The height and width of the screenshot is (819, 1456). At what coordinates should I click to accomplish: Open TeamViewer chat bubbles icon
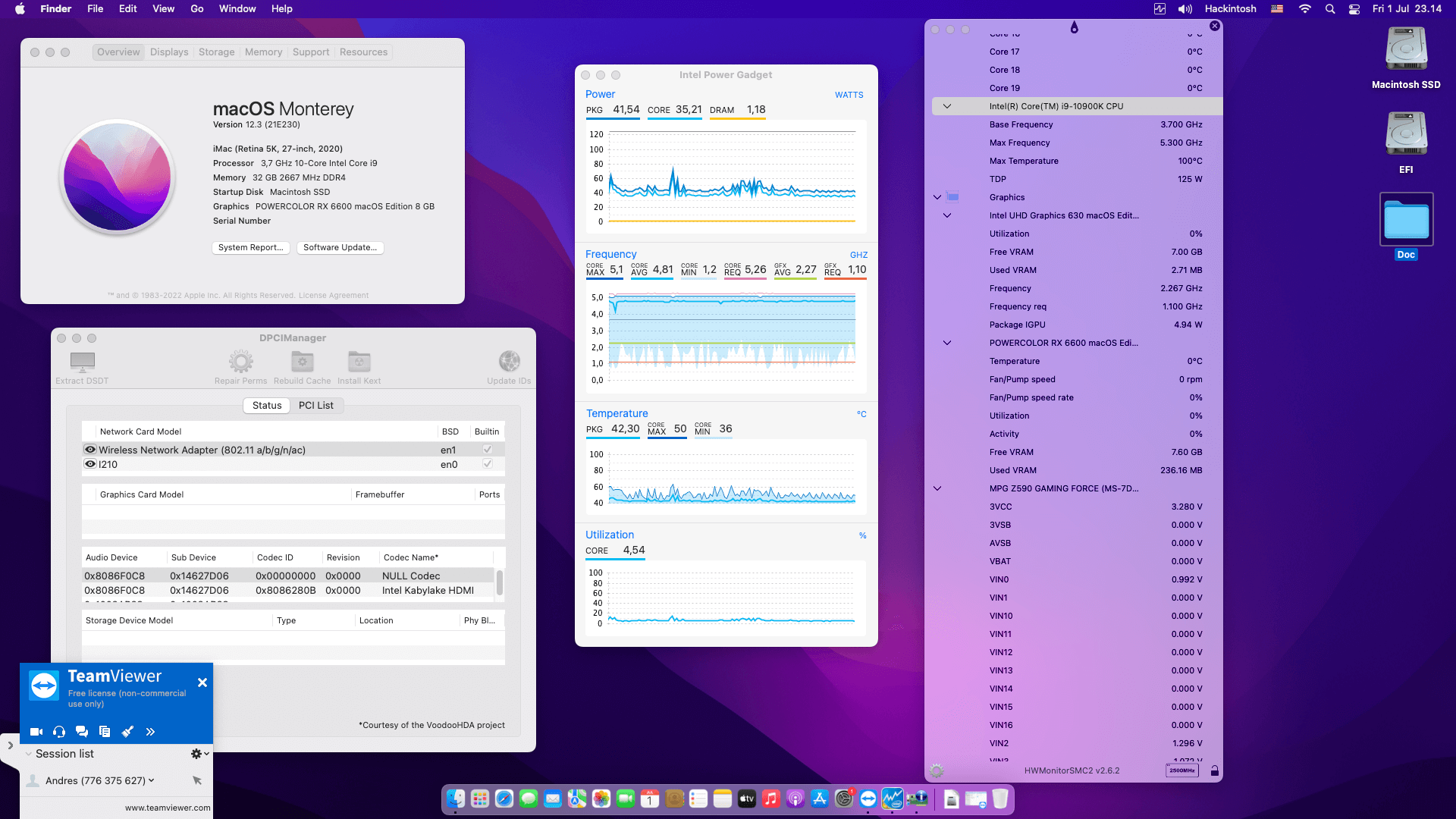pyautogui.click(x=82, y=732)
